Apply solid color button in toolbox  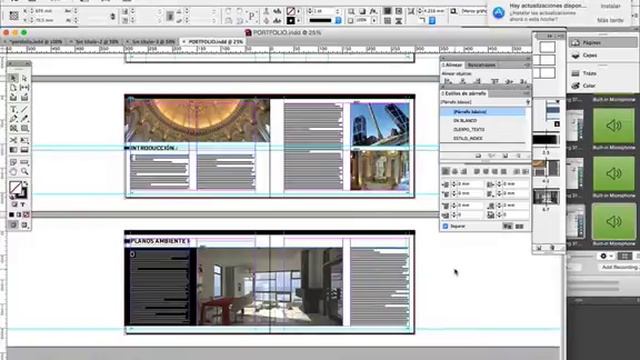click(11, 215)
